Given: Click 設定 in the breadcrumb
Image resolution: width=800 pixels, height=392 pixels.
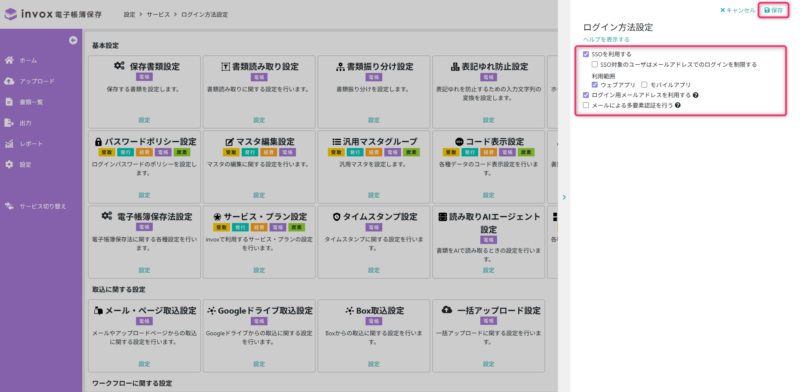Looking at the screenshot, I should 129,15.
